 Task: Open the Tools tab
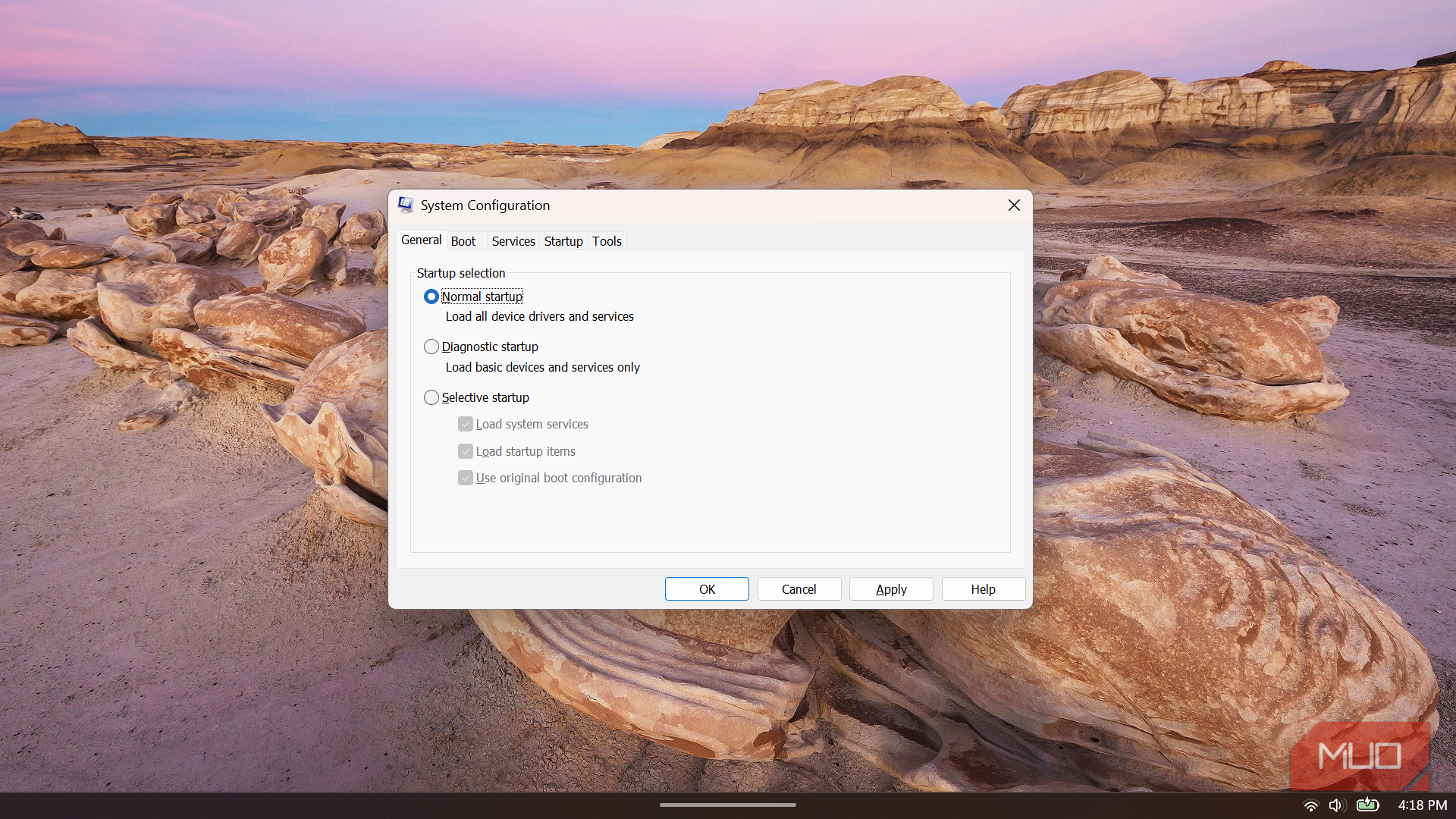[607, 241]
